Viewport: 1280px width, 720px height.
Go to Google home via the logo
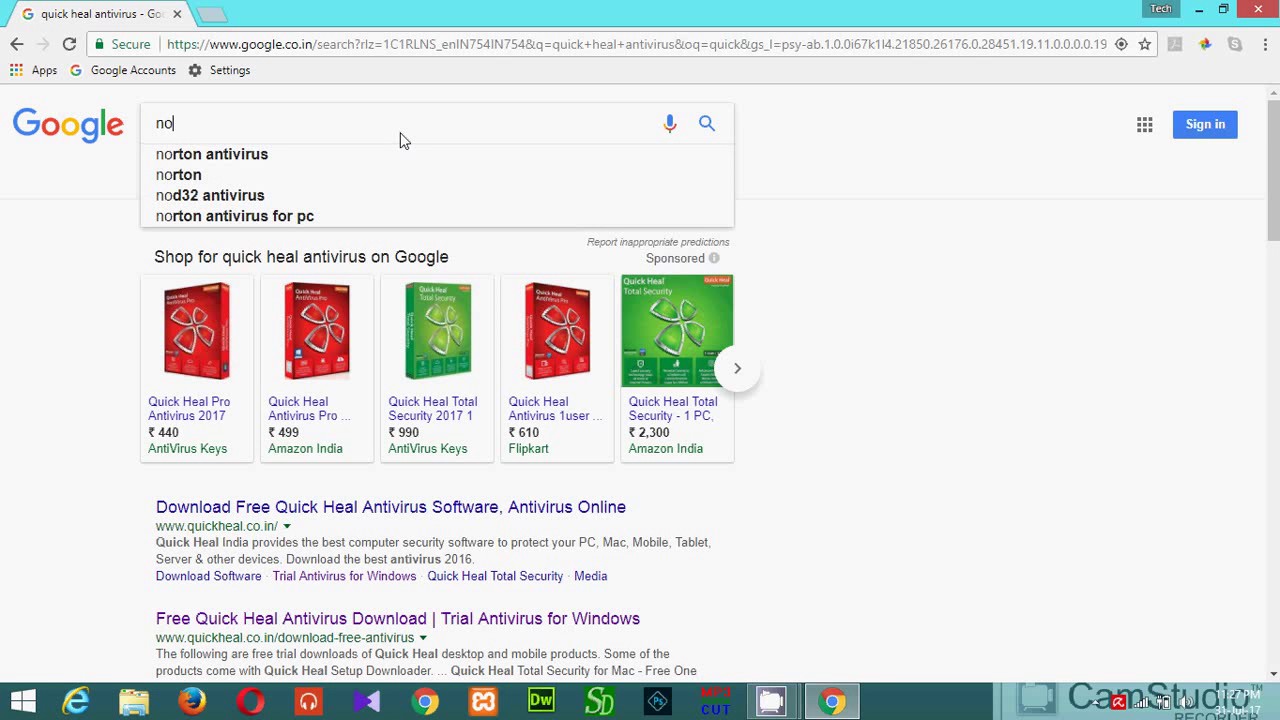click(68, 124)
